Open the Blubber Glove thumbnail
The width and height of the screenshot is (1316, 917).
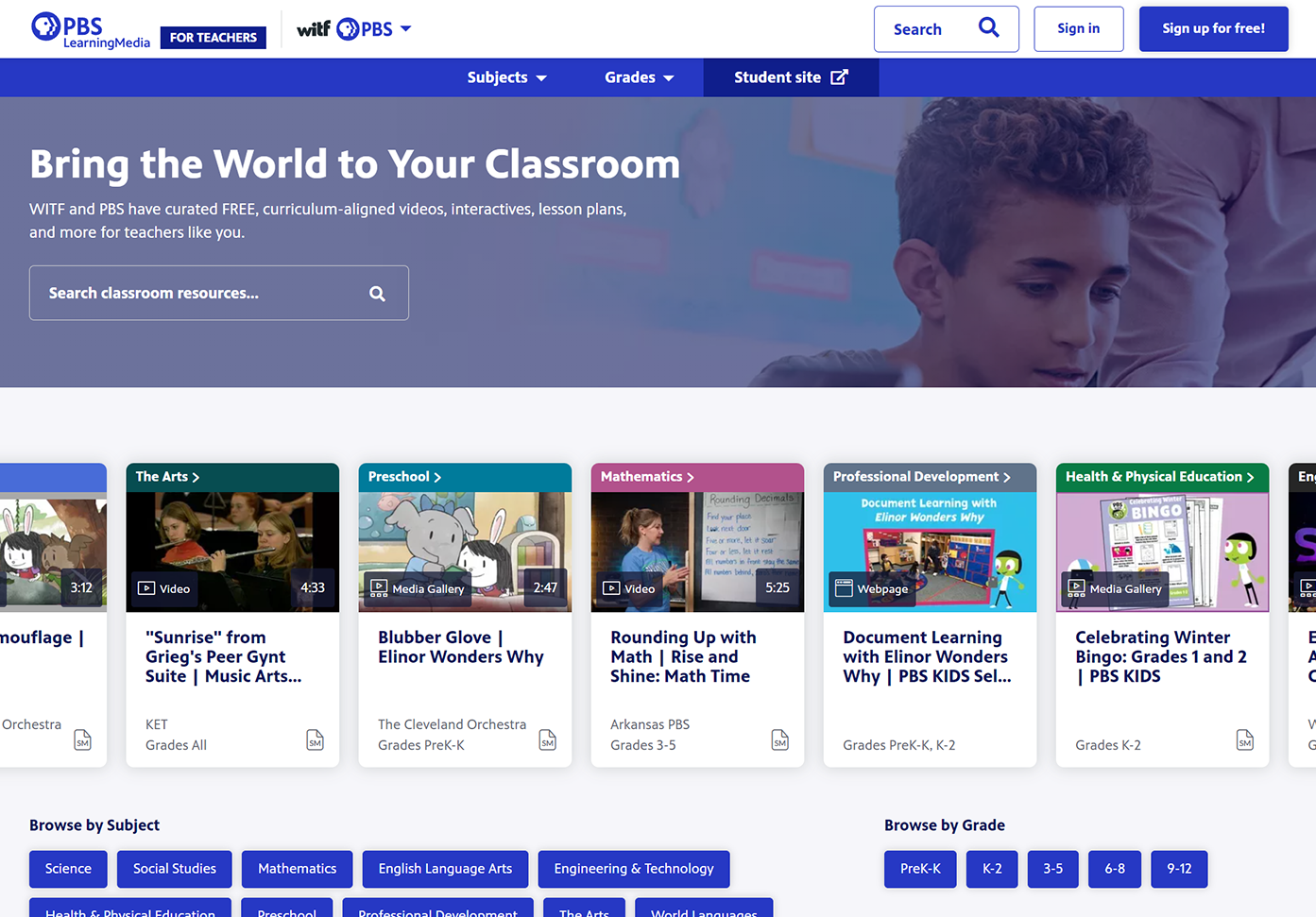pyautogui.click(x=465, y=552)
